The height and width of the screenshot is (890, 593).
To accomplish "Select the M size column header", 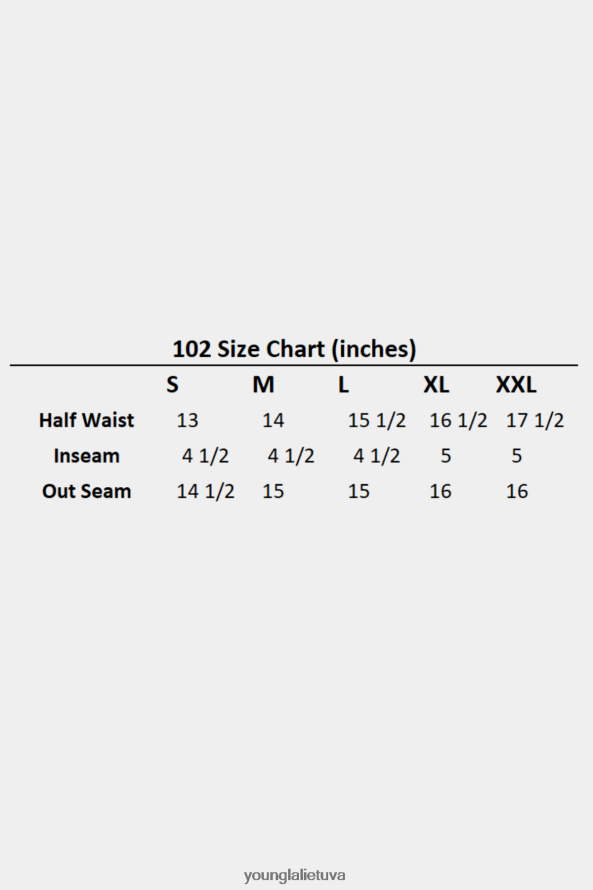I will [x=263, y=385].
